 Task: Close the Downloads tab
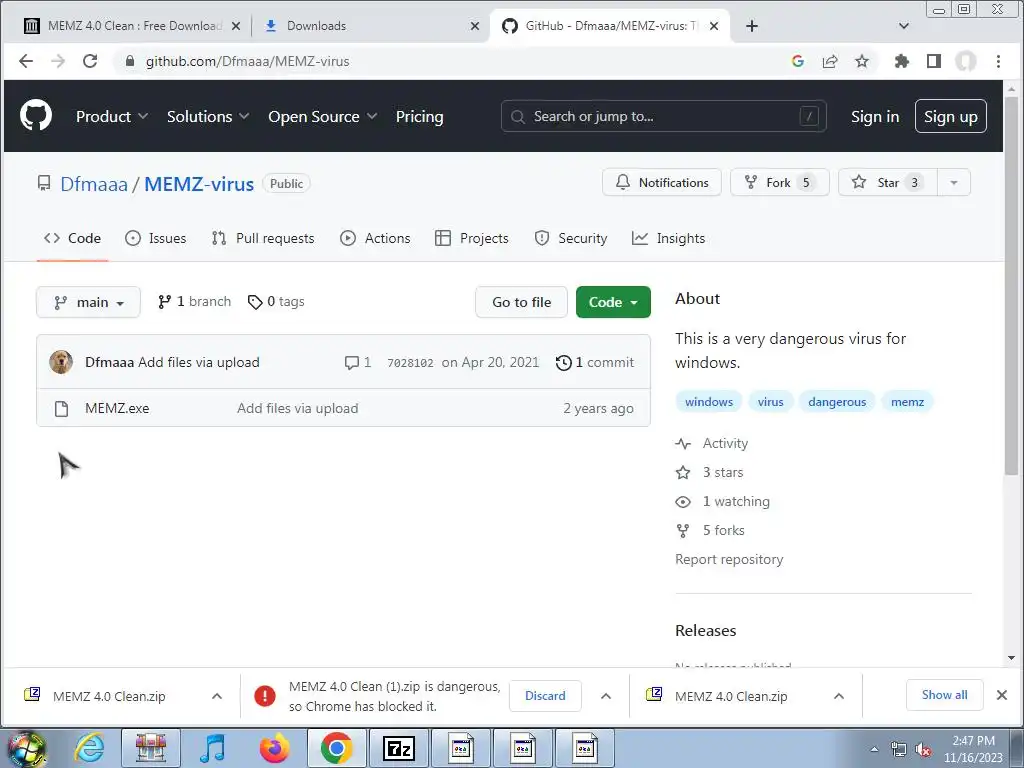tap(475, 26)
